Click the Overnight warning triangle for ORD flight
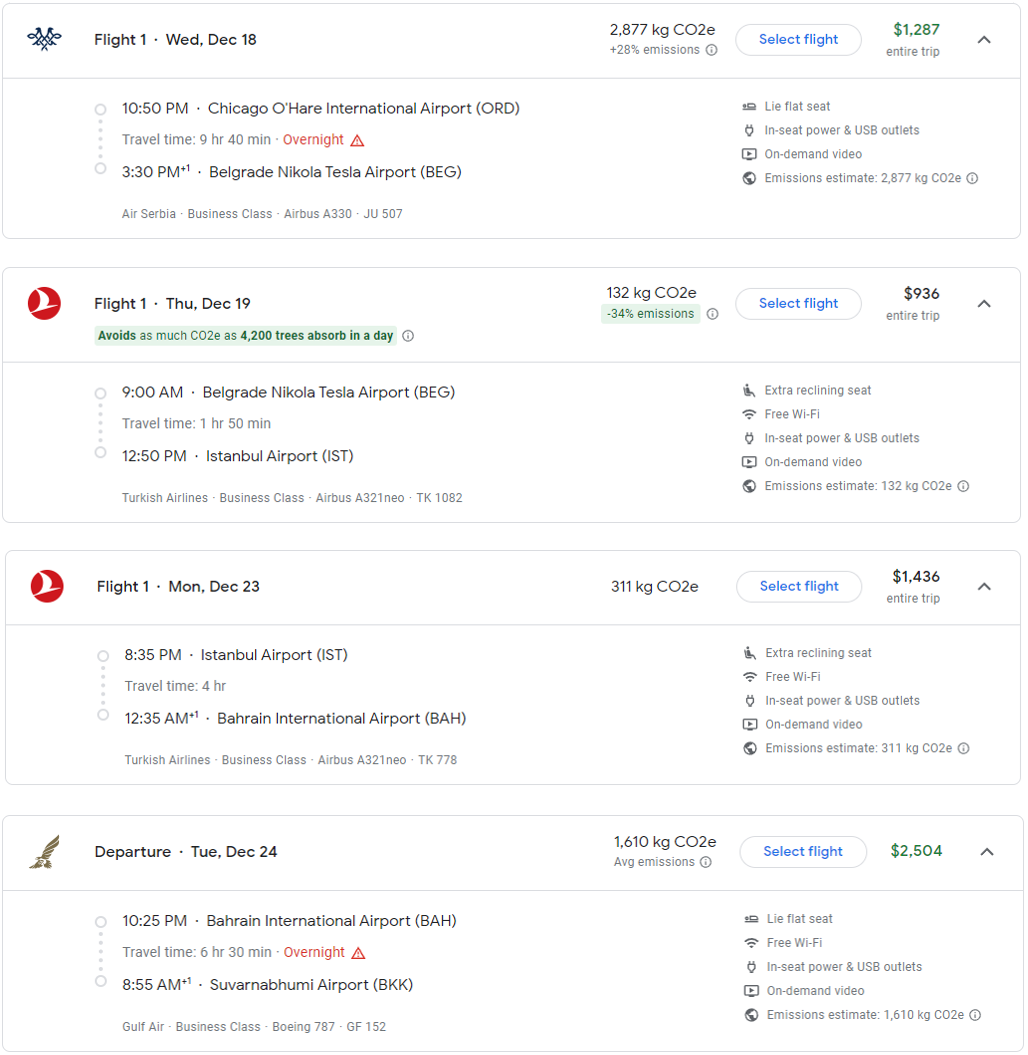 point(357,140)
